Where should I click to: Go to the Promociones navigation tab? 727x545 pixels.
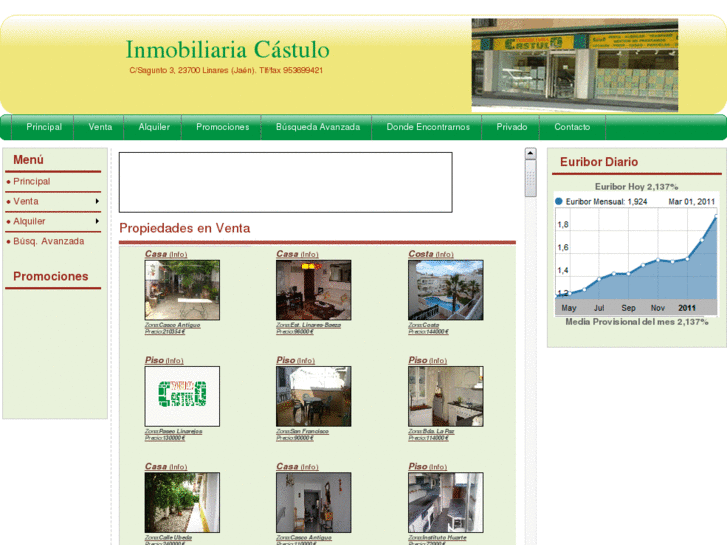[222, 127]
